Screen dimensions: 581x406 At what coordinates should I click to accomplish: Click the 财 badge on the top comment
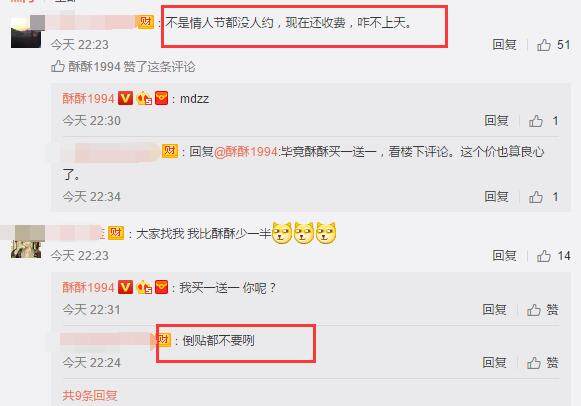[x=145, y=22]
